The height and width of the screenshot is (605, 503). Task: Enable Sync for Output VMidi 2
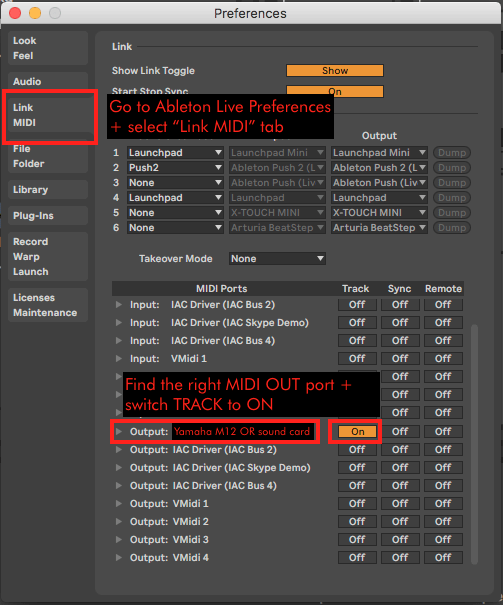click(400, 522)
